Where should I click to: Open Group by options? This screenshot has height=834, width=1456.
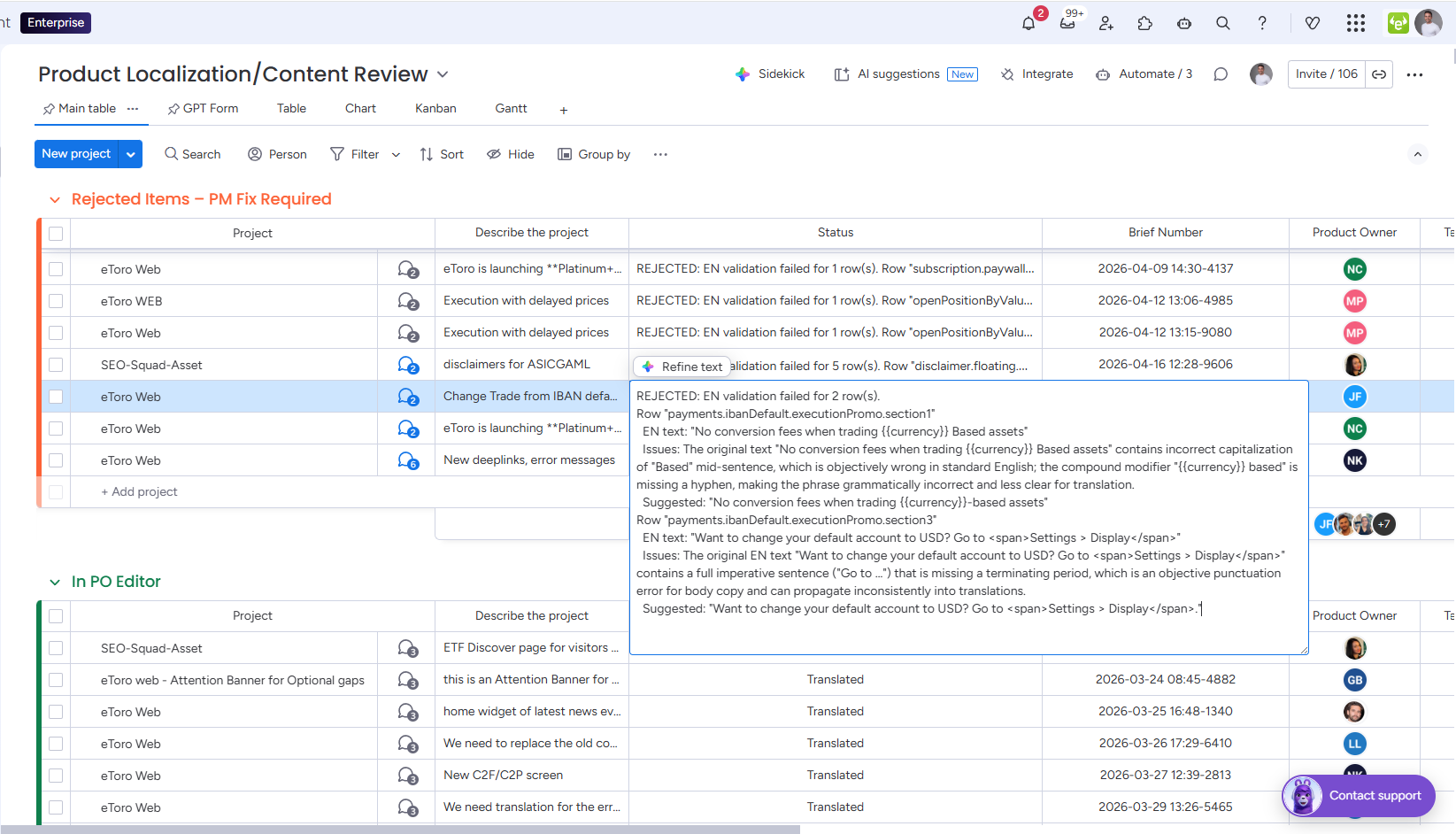point(594,154)
